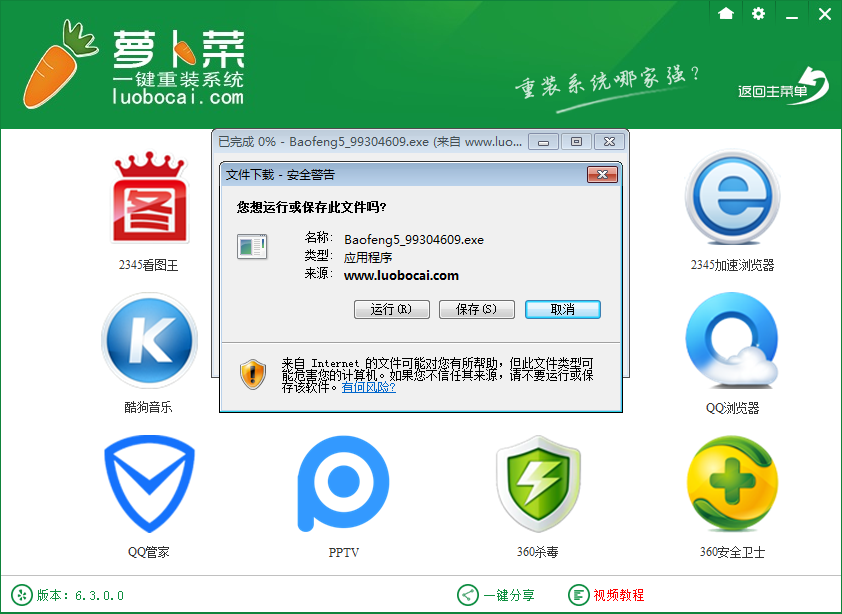Click the 萝卜菜 carrot logo
The width and height of the screenshot is (842, 614).
(x=59, y=64)
